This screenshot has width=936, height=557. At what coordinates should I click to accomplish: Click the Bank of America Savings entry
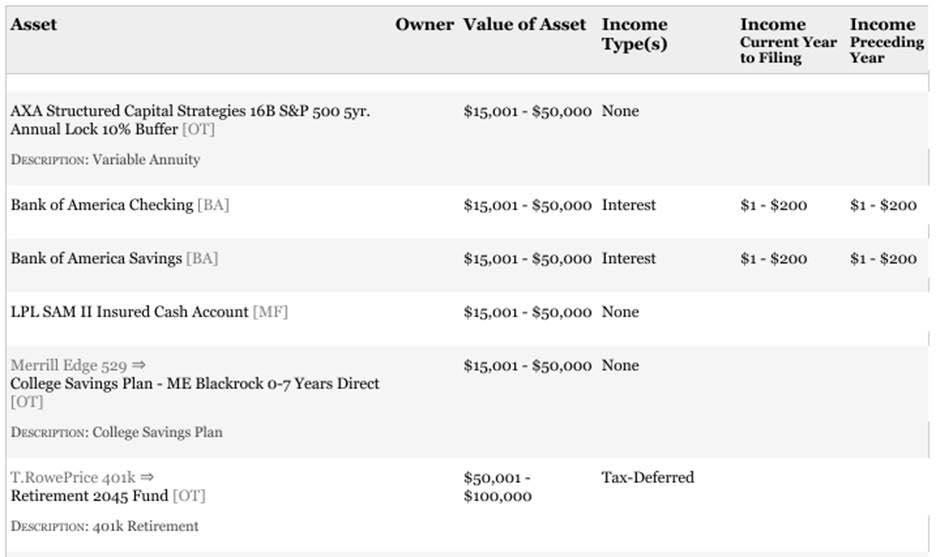(x=97, y=259)
